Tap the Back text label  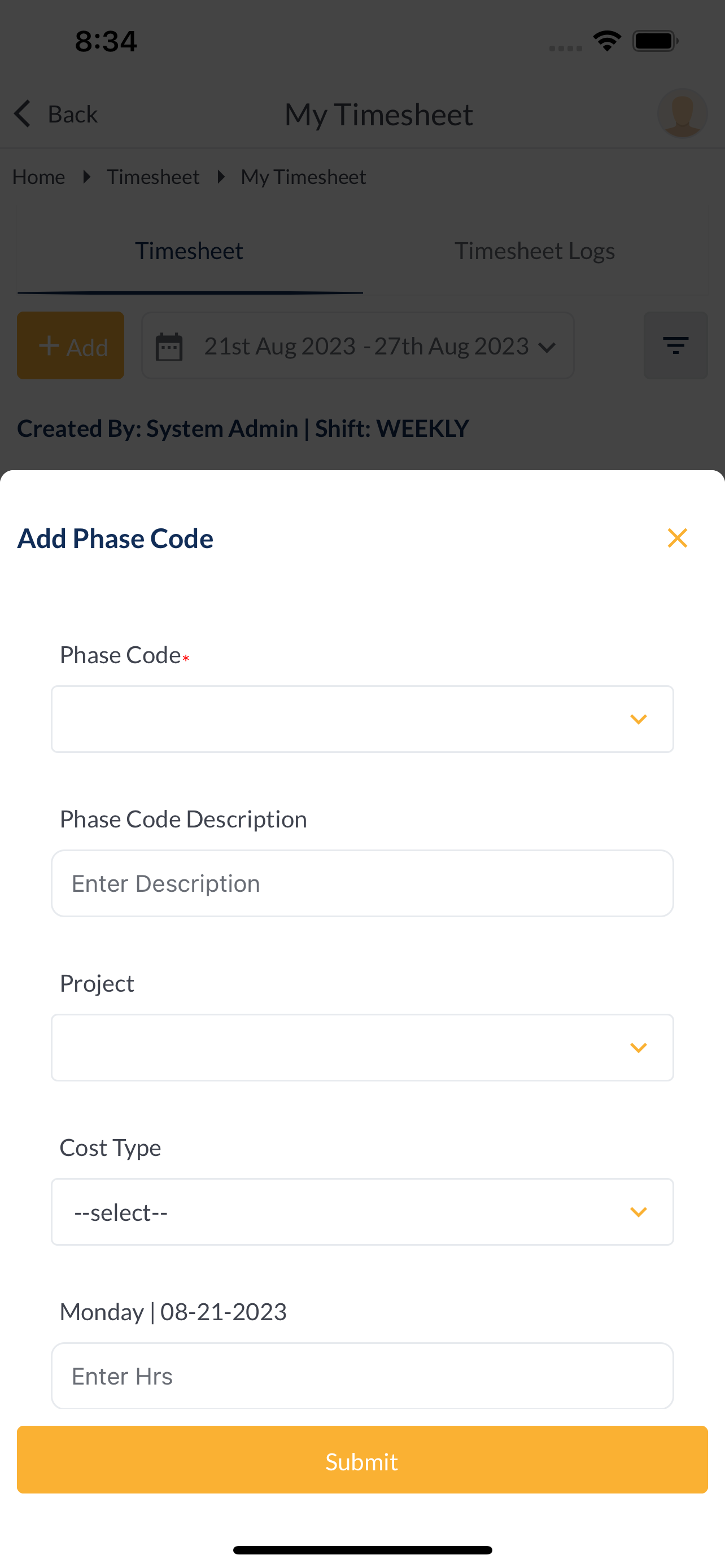click(73, 115)
